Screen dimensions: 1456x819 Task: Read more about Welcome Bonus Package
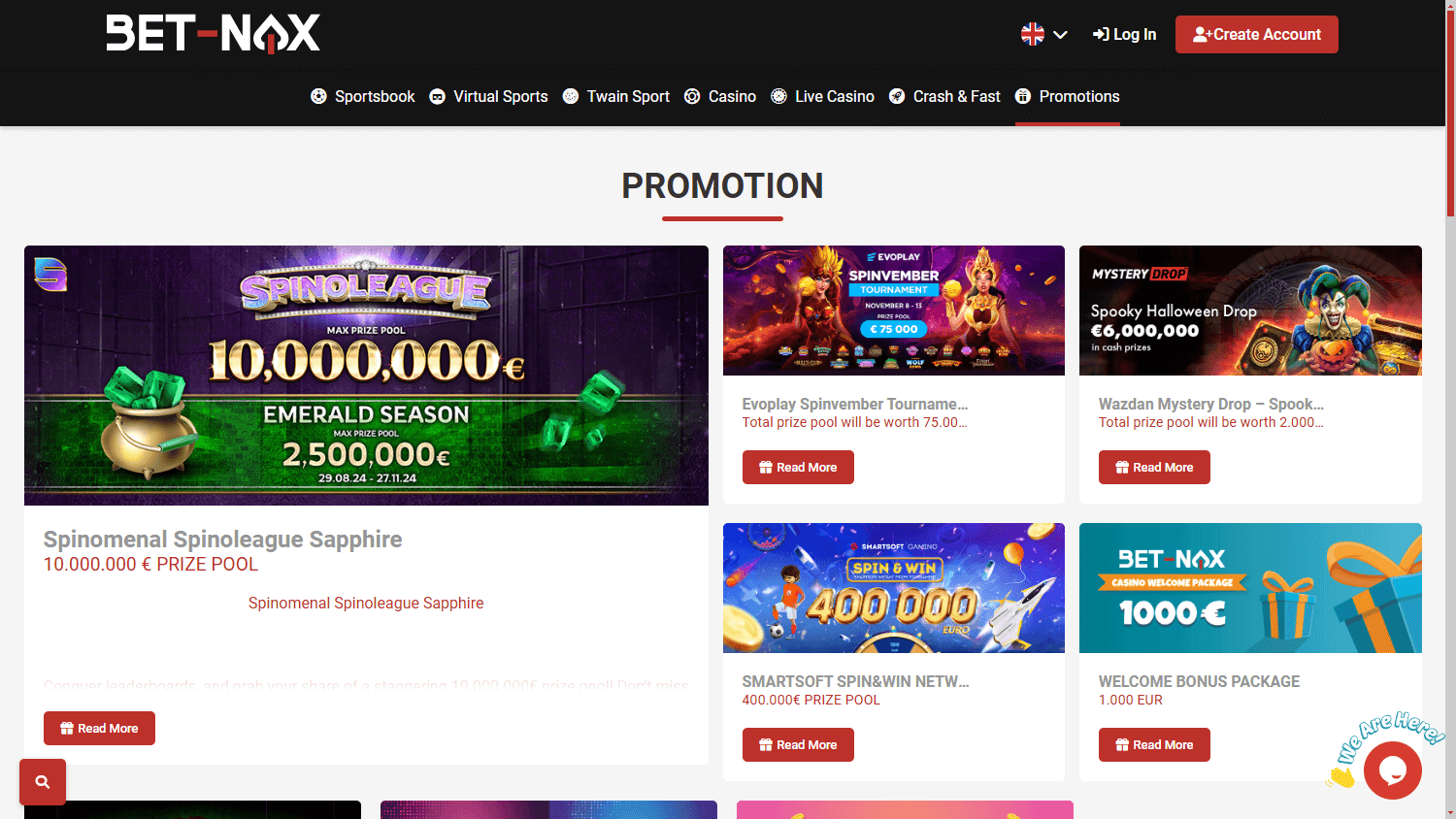coord(1154,744)
